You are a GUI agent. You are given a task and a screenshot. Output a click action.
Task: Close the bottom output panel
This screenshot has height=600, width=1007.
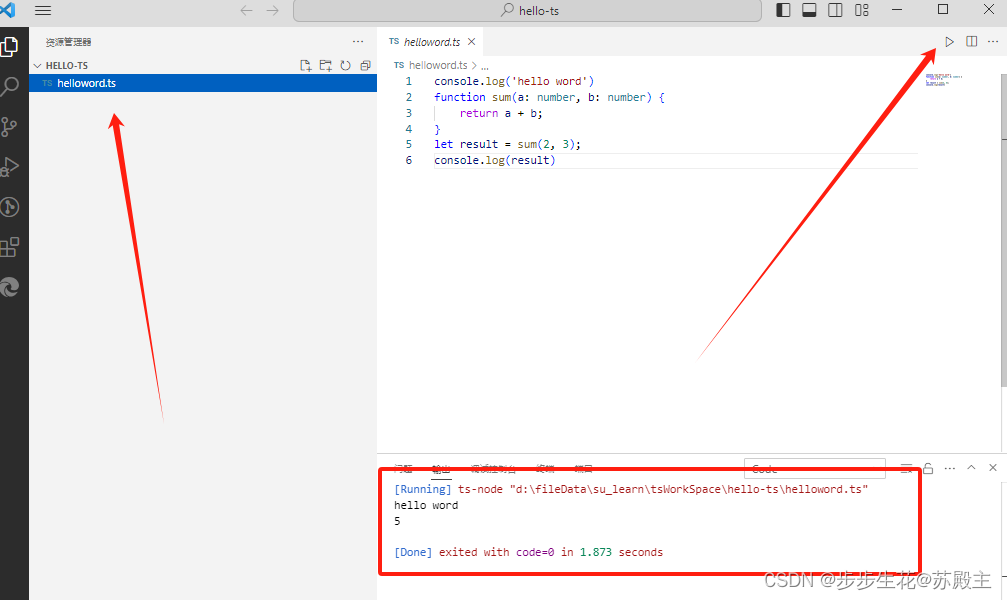click(993, 468)
